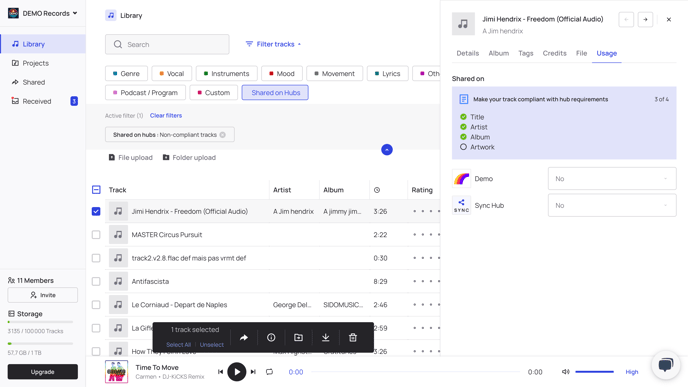Toggle the loop/repeat playback icon

(x=269, y=372)
